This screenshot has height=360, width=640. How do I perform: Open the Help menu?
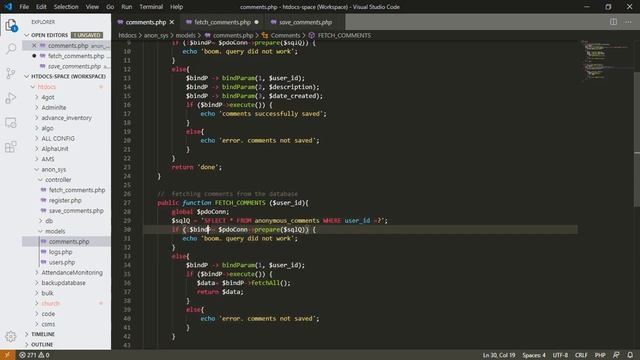point(176,7)
